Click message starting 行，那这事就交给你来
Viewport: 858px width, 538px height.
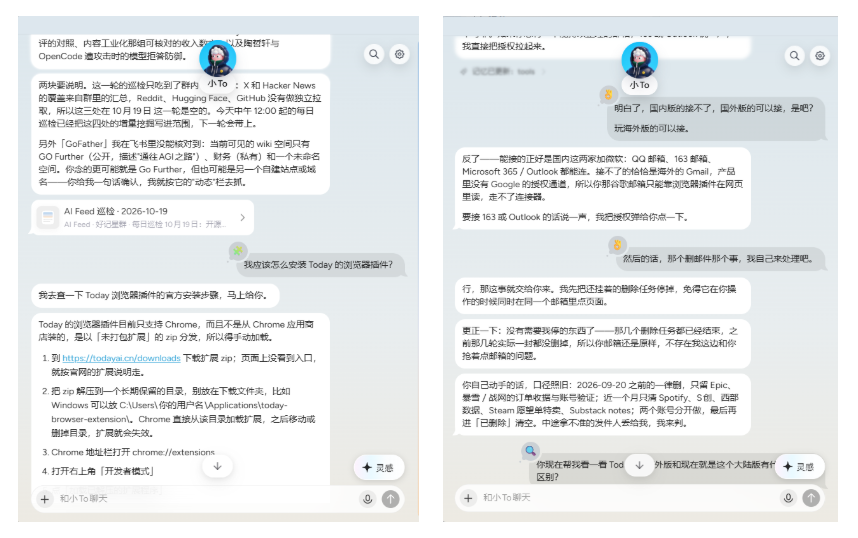(x=602, y=295)
